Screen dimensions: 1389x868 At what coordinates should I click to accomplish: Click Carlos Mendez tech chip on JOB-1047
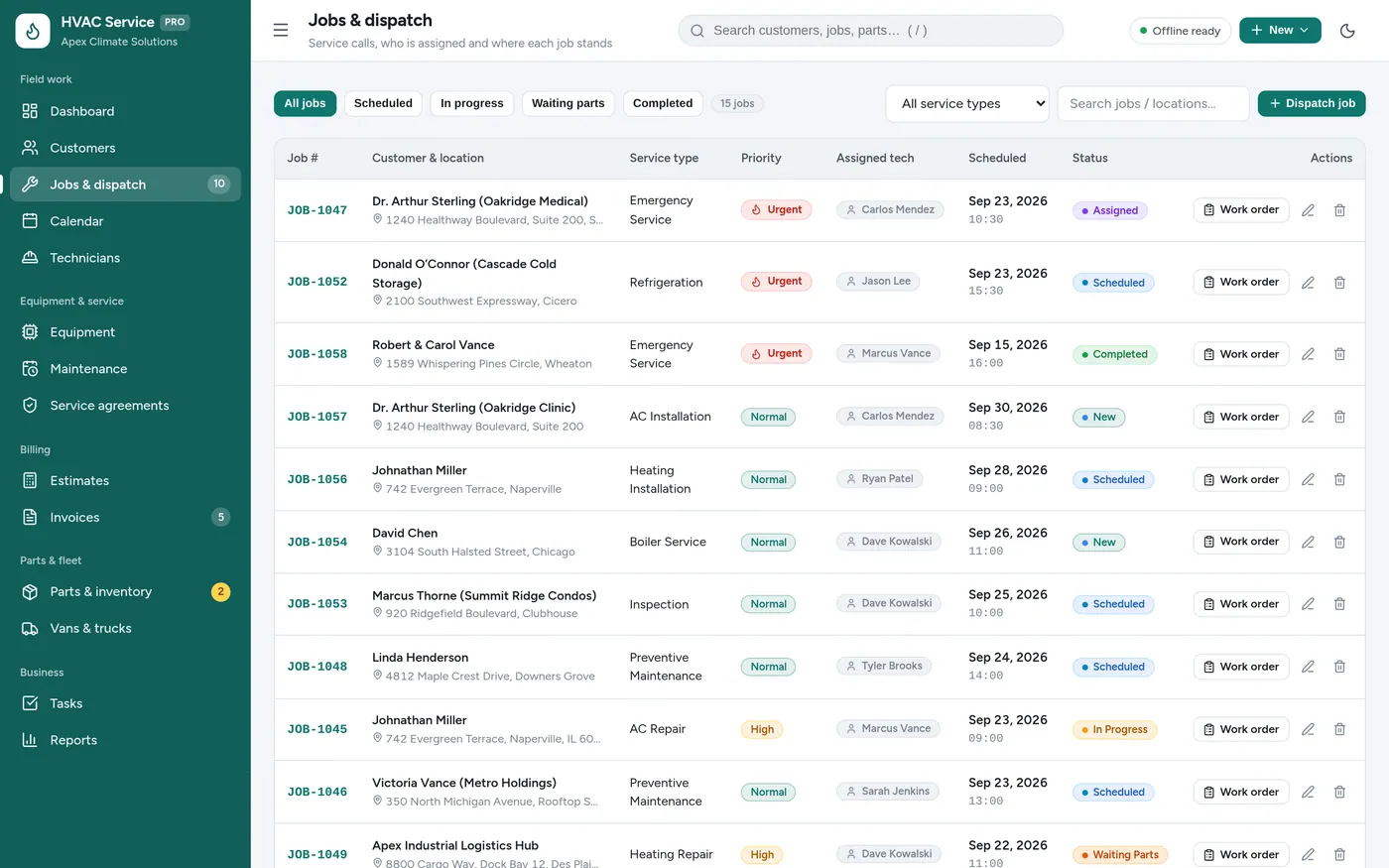tap(889, 210)
